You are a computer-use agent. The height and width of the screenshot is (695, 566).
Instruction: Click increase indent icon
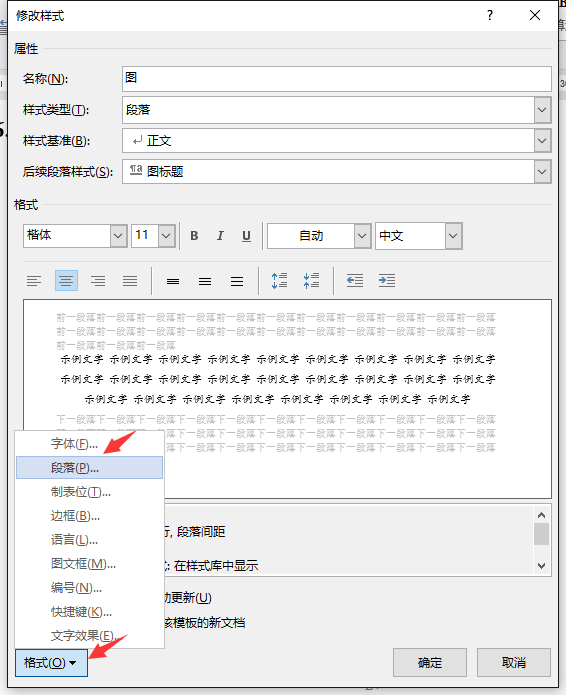387,281
